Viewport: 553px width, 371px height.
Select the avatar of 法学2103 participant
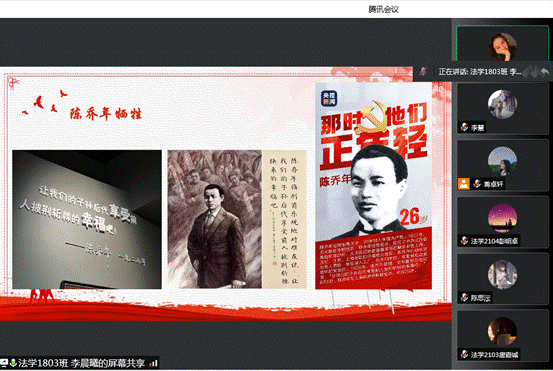click(x=503, y=332)
